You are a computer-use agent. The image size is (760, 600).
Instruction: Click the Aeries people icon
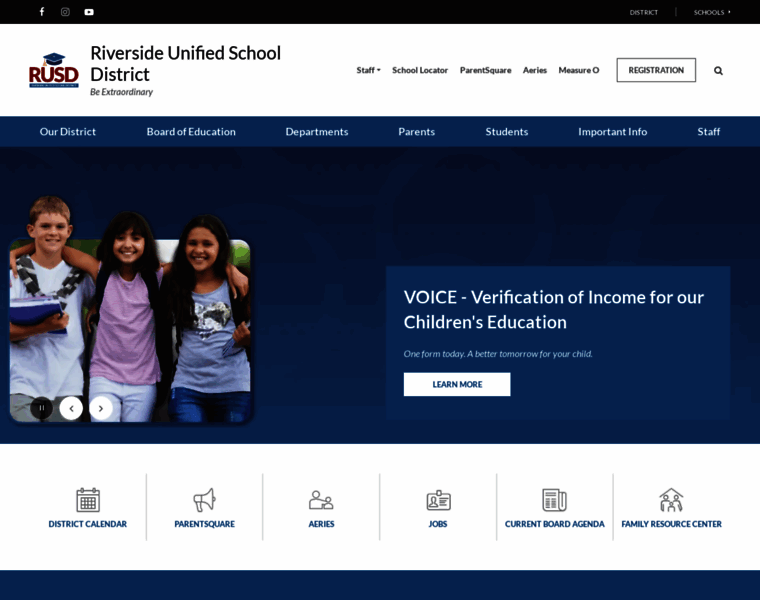click(x=321, y=500)
